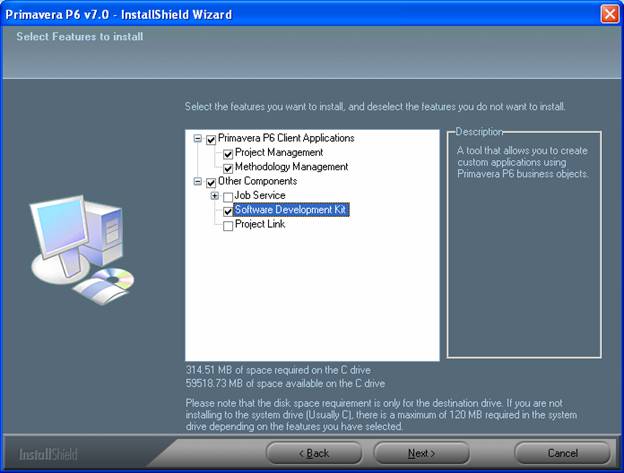The image size is (624, 473).
Task: Select the Software Development Kit item
Action: pos(291,210)
